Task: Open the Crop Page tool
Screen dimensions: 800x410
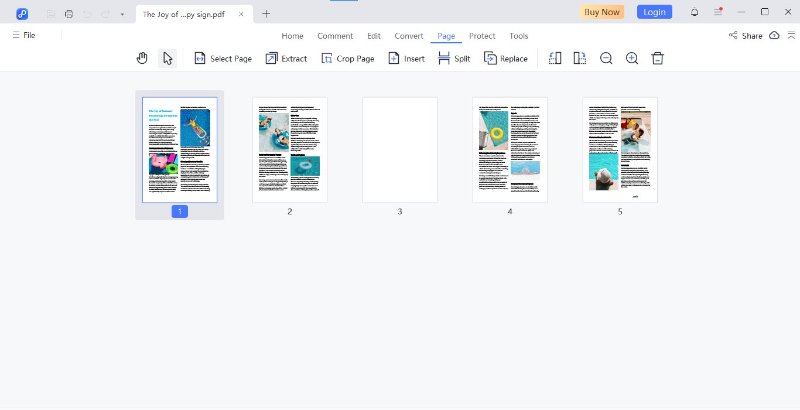Action: point(347,59)
